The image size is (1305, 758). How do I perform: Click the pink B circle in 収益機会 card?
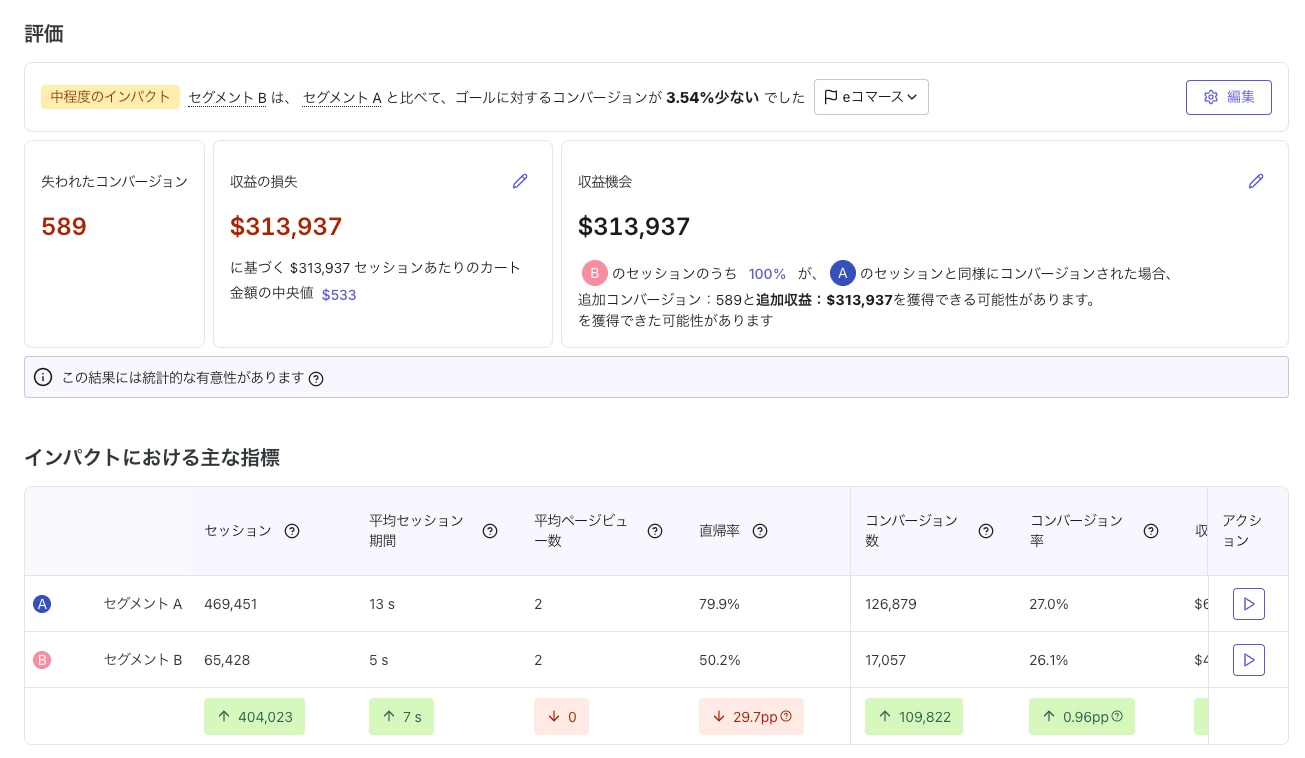tap(594, 273)
